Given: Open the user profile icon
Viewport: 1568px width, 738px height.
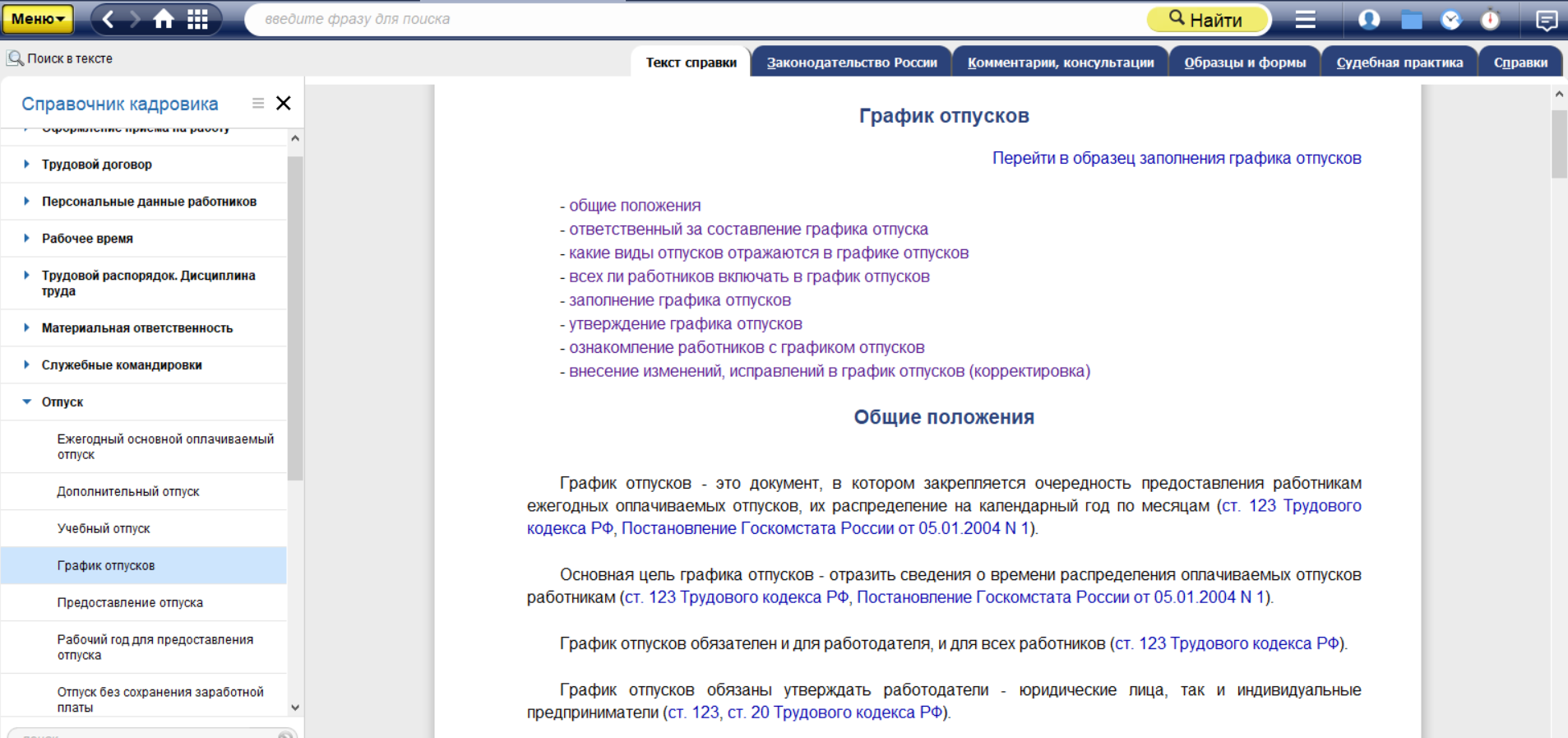Looking at the screenshot, I should [1369, 19].
